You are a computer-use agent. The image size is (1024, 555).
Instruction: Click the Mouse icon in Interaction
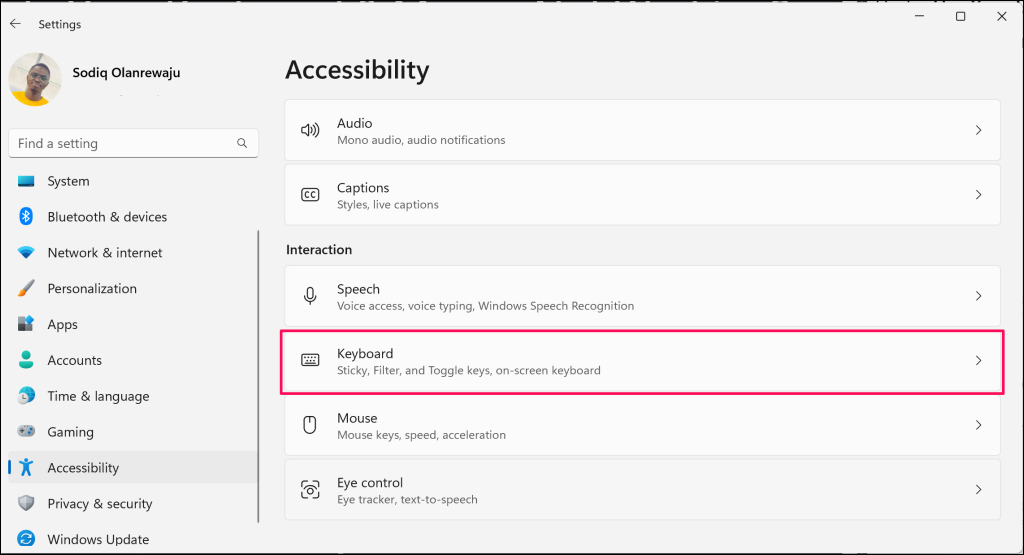click(x=310, y=425)
